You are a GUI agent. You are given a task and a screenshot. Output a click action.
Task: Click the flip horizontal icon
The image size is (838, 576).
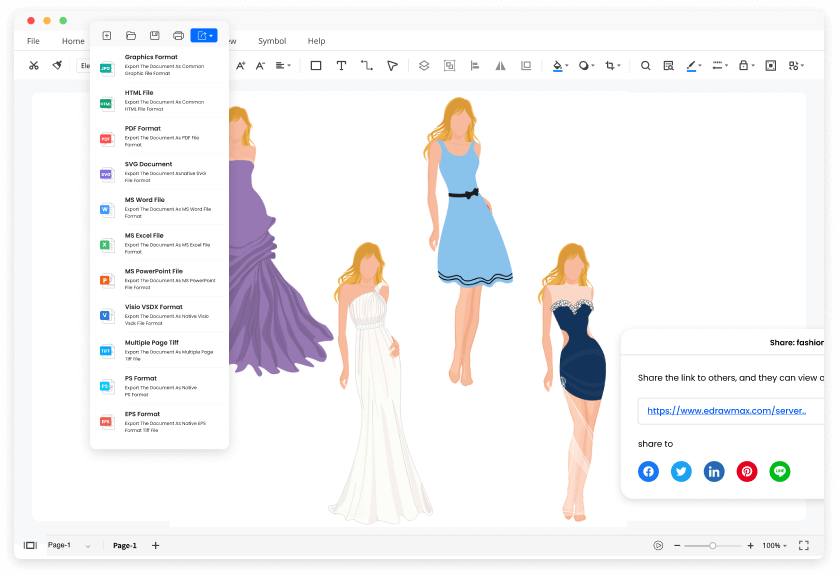tap(500, 66)
